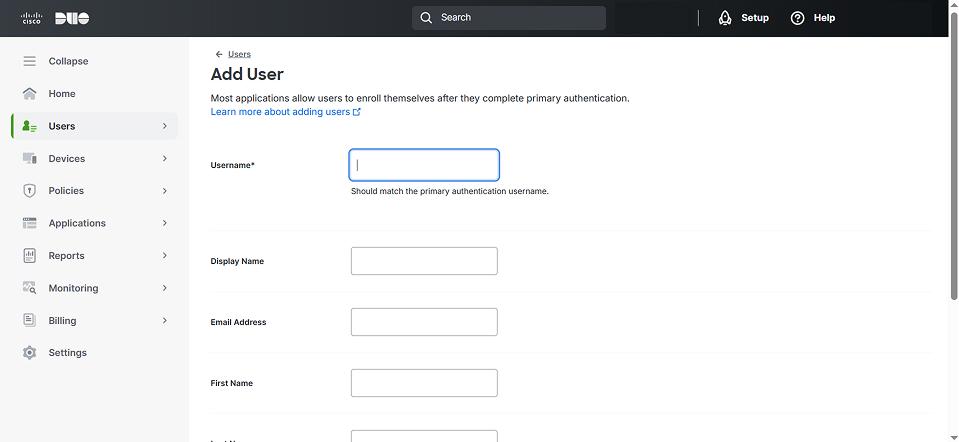Open Monitoring in the sidebar
Screen dimensions: 959x442
point(73,288)
